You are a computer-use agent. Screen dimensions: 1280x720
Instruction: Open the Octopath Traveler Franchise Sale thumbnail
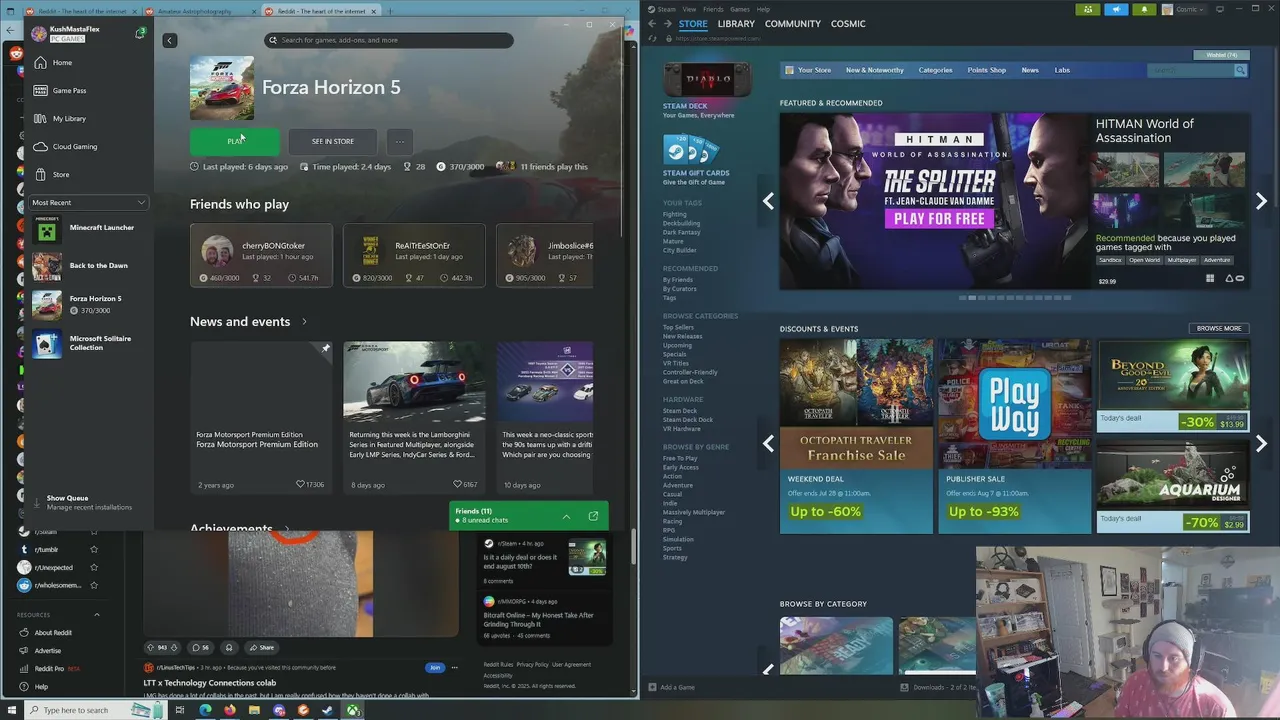(856, 436)
